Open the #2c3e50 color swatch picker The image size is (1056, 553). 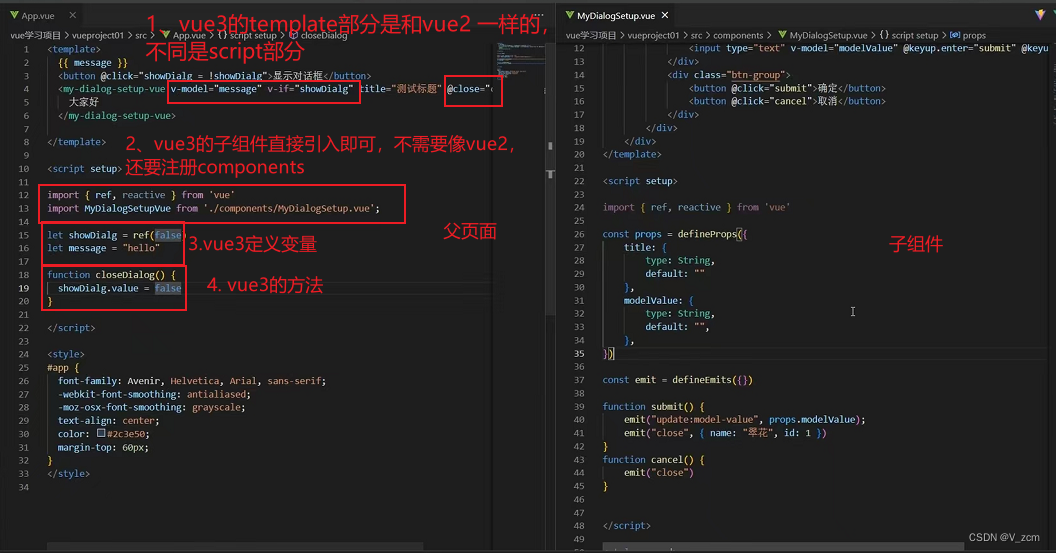coord(101,434)
